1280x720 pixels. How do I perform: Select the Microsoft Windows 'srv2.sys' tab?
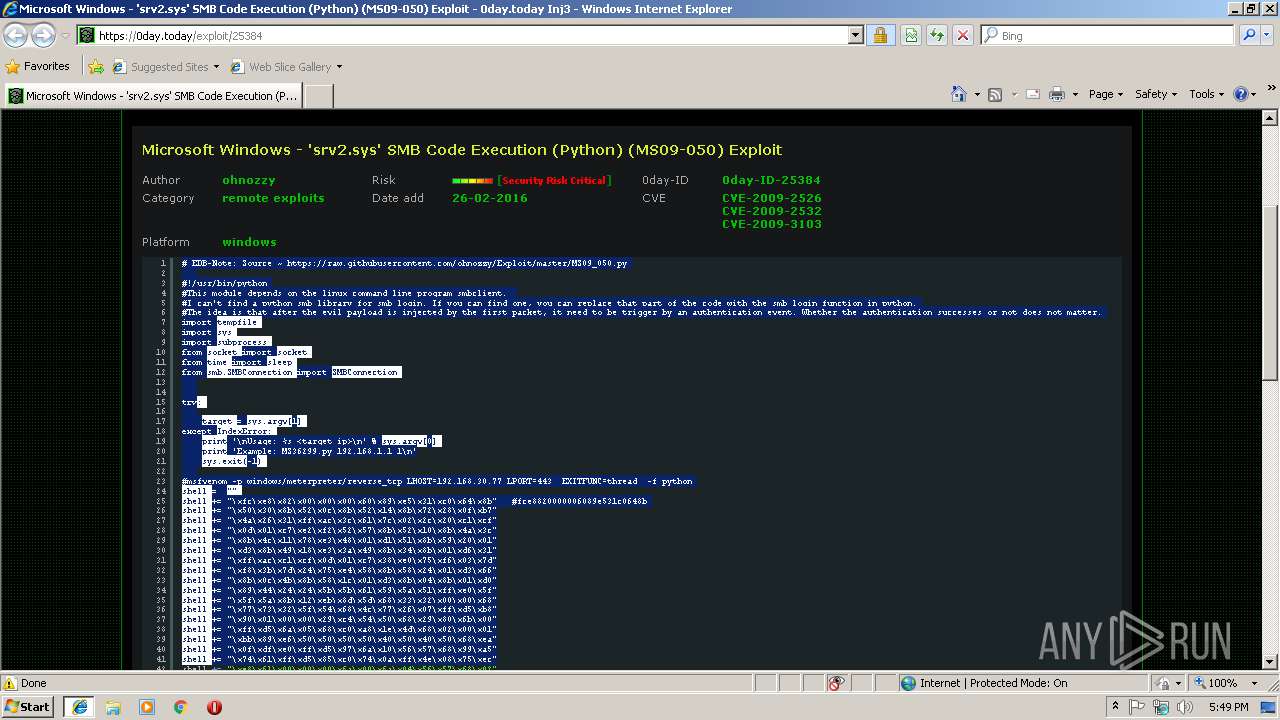pos(152,96)
